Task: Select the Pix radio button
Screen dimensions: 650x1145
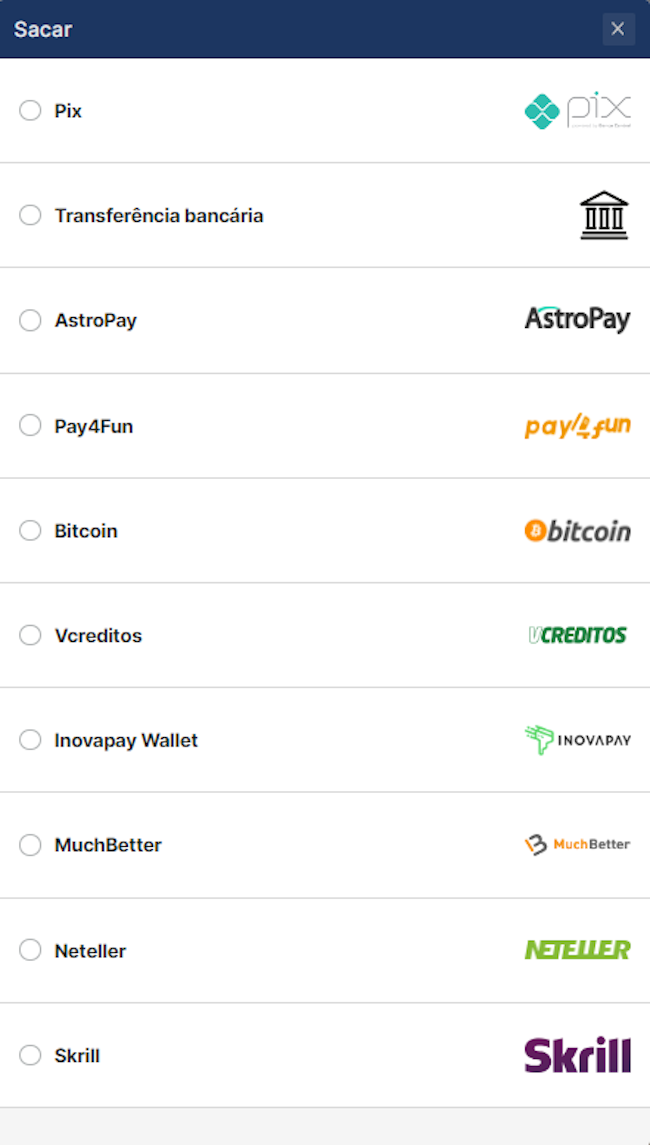Action: [x=30, y=111]
